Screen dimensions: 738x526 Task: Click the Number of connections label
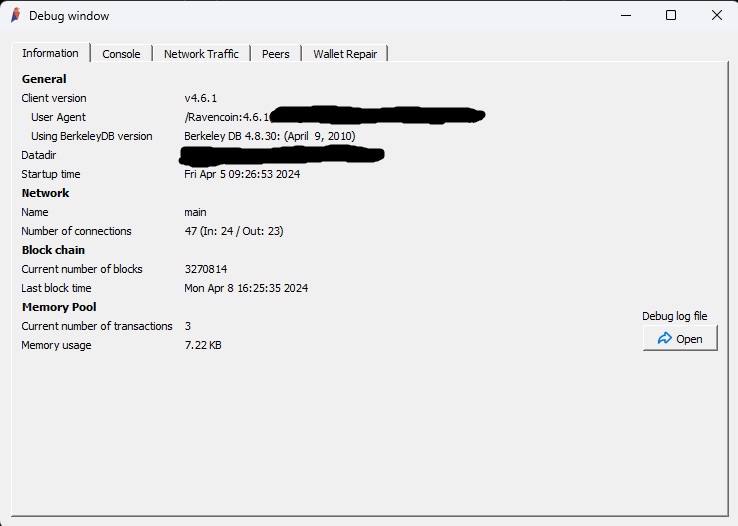point(76,231)
